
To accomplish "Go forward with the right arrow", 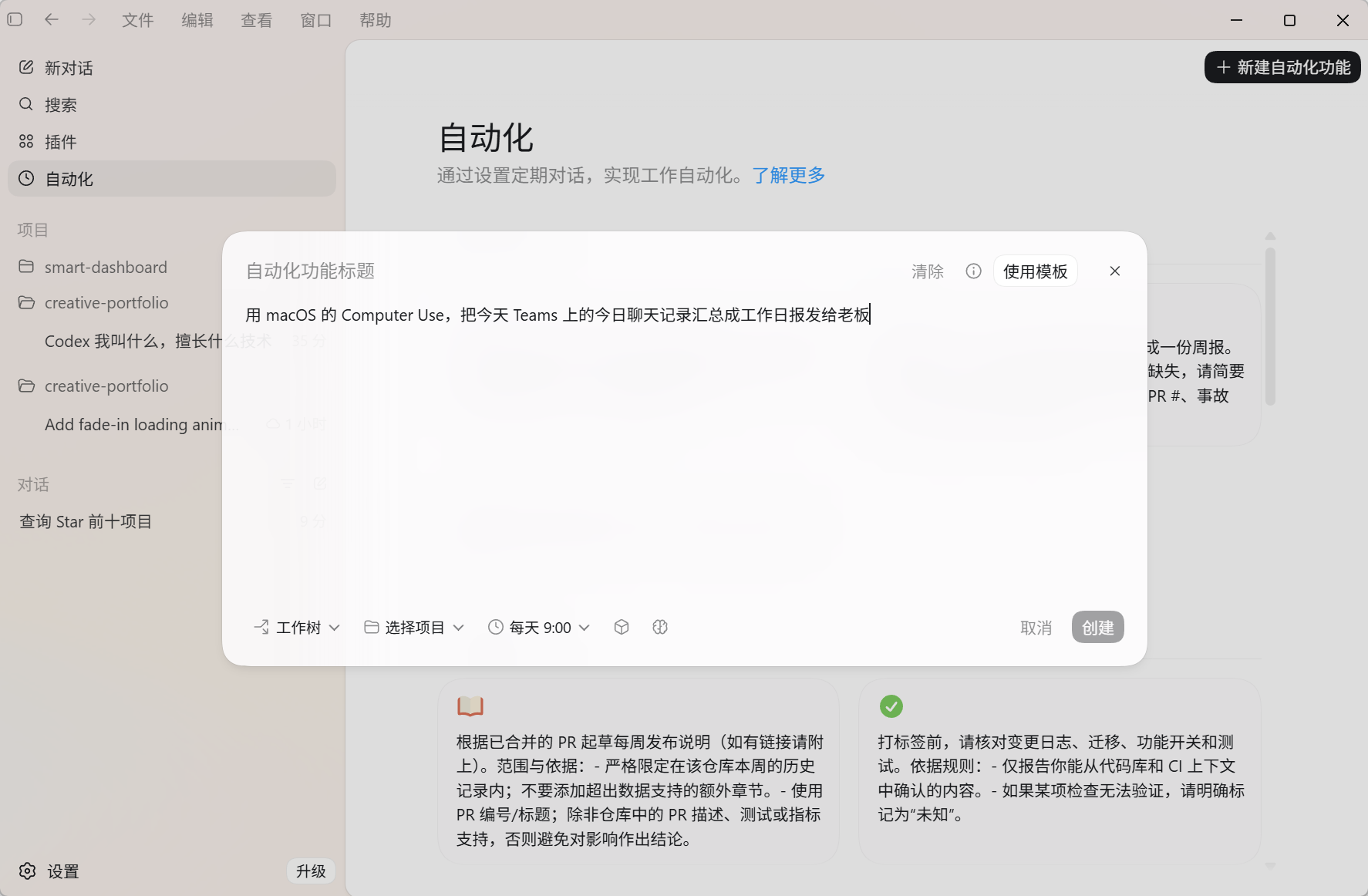I will (89, 19).
